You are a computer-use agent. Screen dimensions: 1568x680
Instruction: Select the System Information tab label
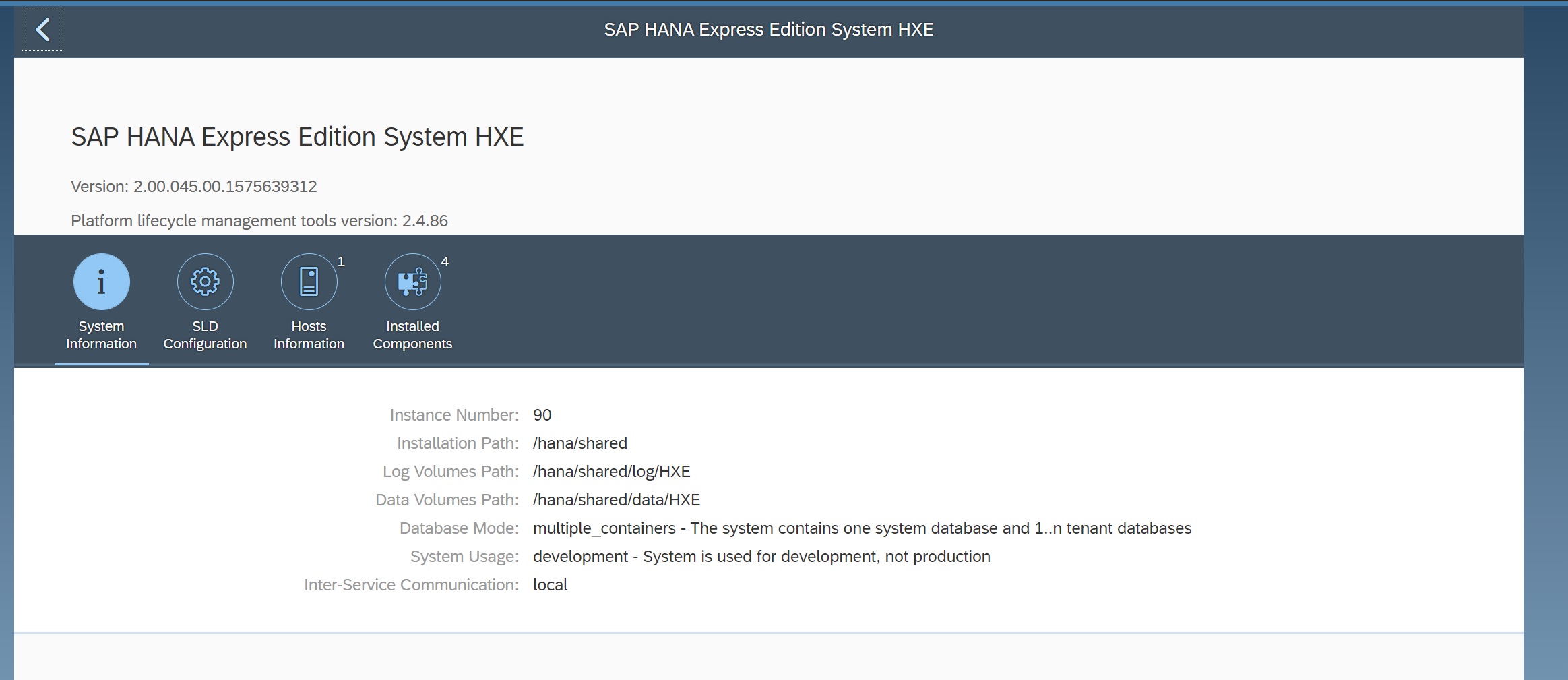(101, 335)
